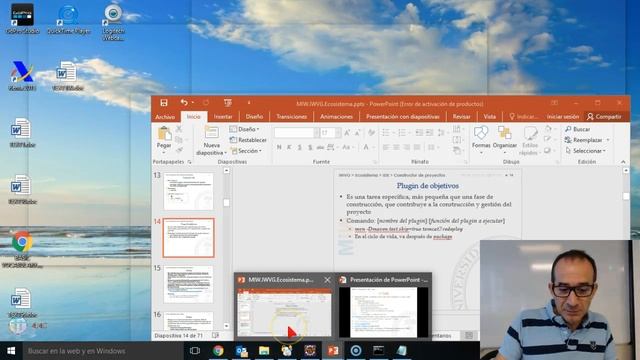Expand the Diseño layout dropdown in Diapositivas group
Screen dimensions: 640x360
click(245, 129)
